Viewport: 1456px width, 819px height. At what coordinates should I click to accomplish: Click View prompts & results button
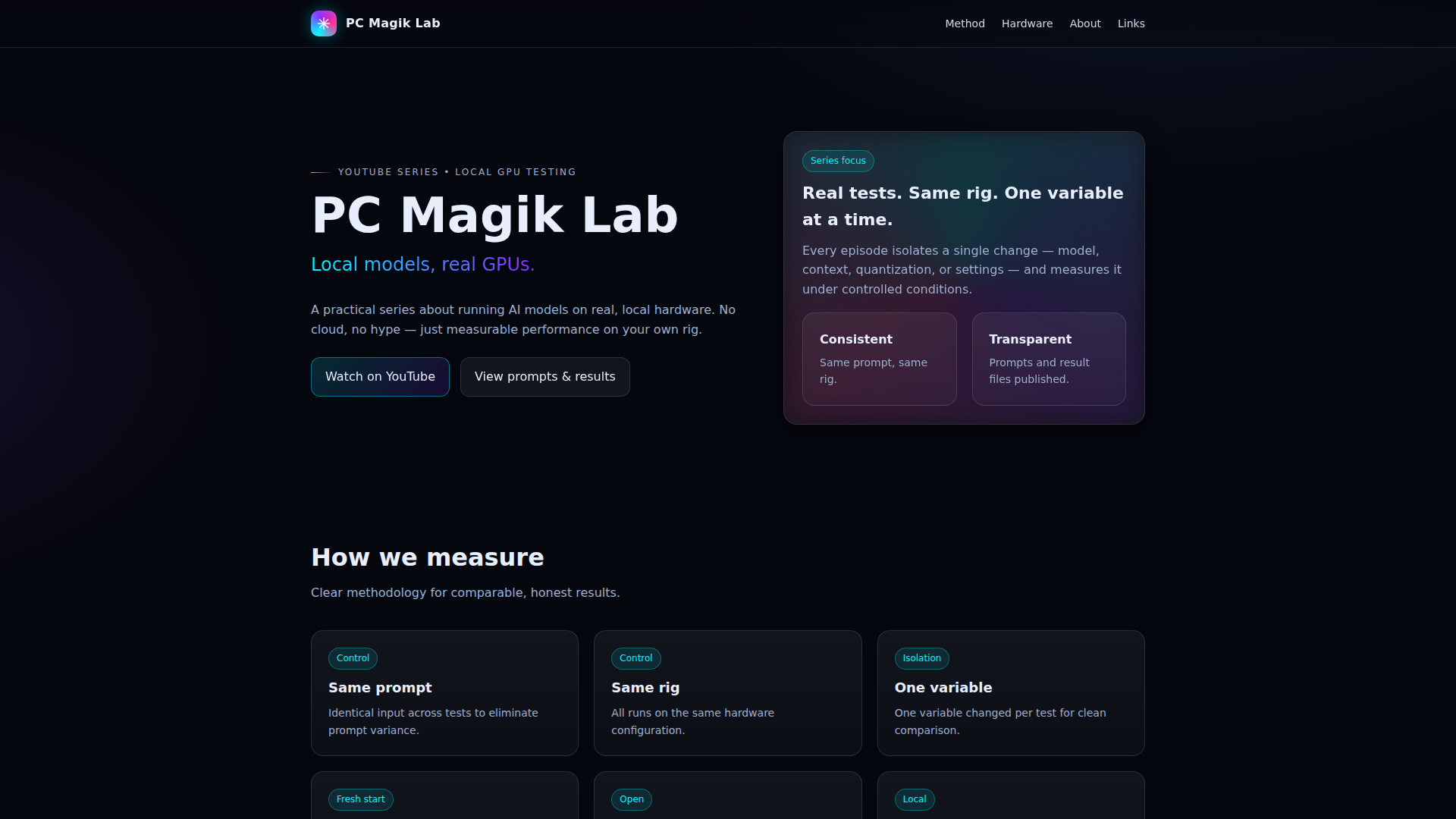pos(545,377)
